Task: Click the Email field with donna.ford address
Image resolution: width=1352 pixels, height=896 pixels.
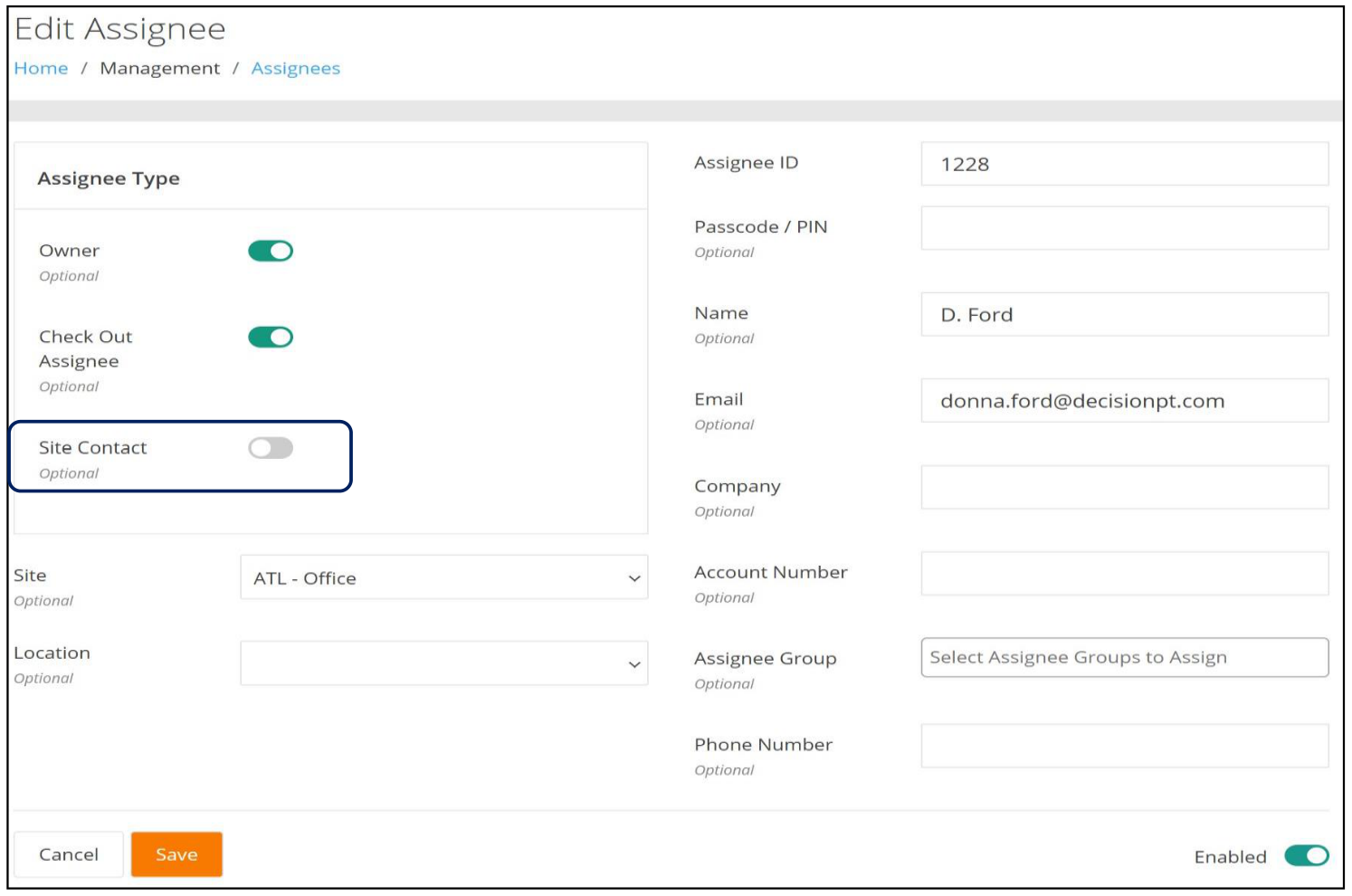Action: tap(1125, 400)
